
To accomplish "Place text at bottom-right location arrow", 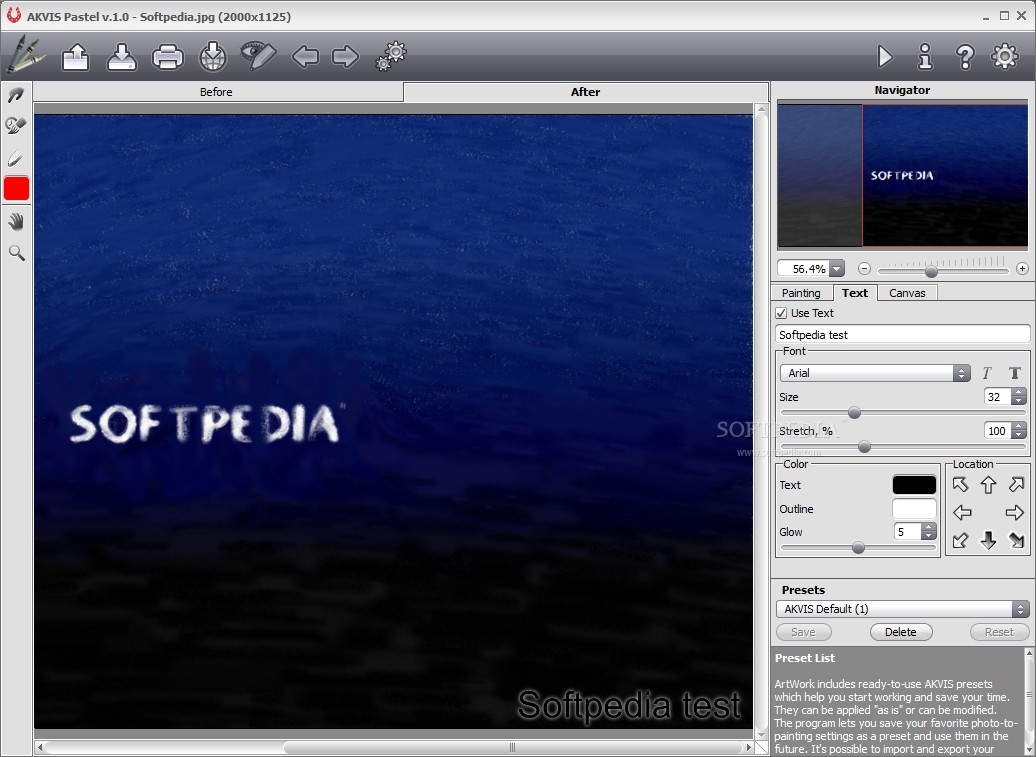I will point(1016,540).
